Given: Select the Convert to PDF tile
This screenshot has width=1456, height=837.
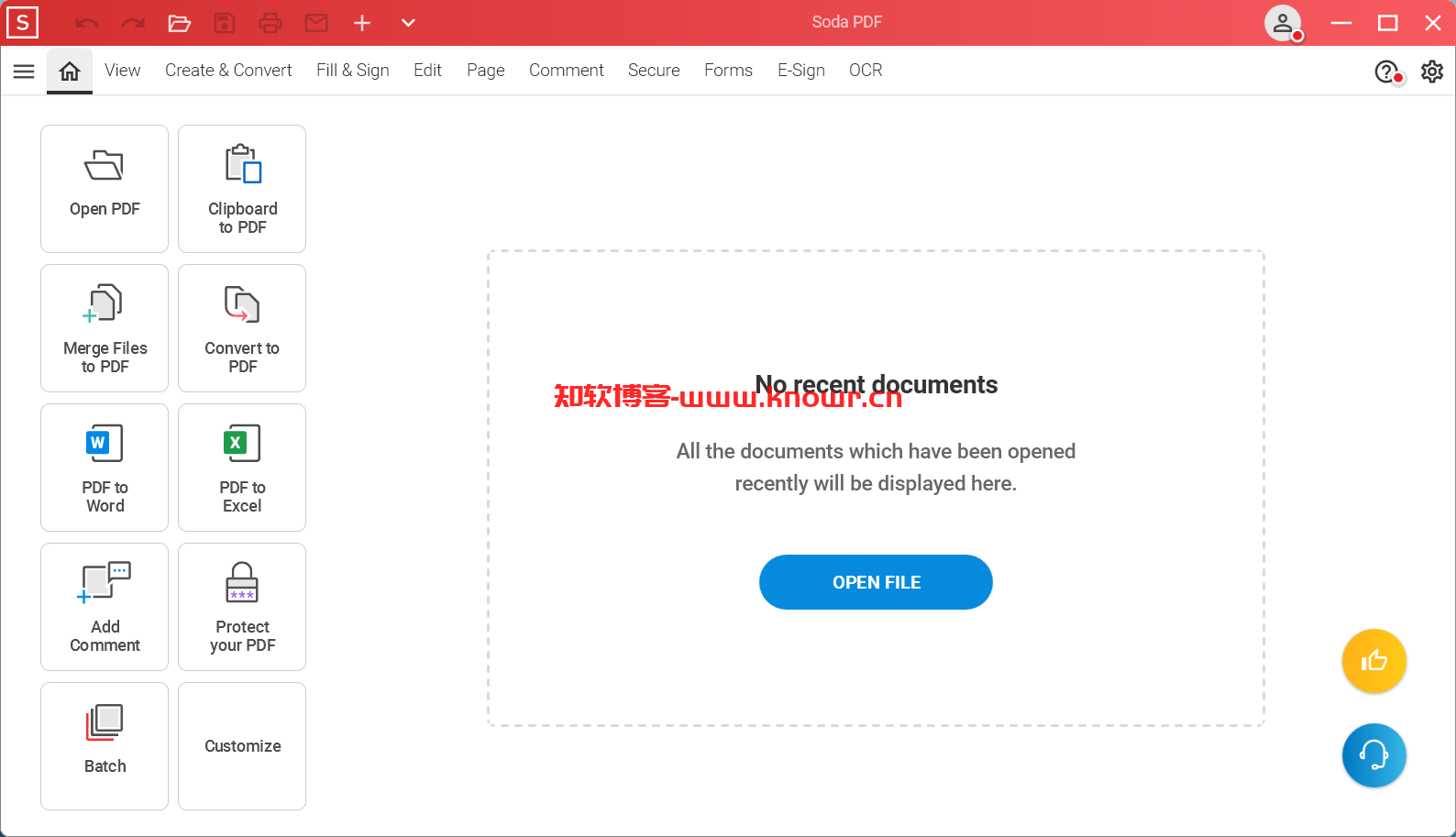Looking at the screenshot, I should tap(242, 328).
